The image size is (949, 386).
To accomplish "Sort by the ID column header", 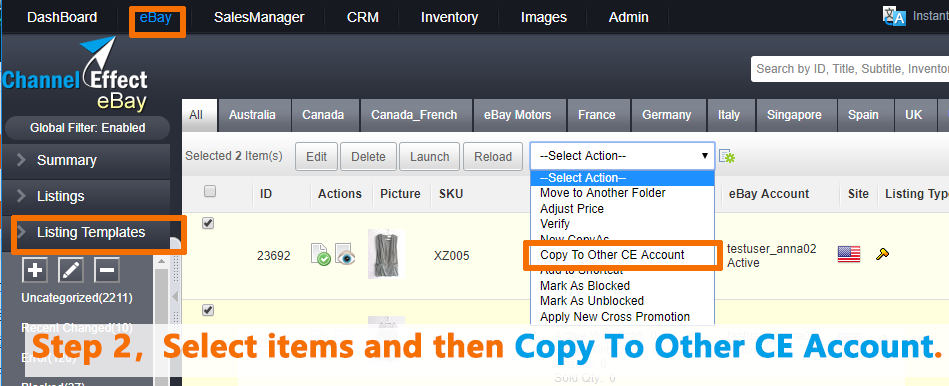I will 266,194.
